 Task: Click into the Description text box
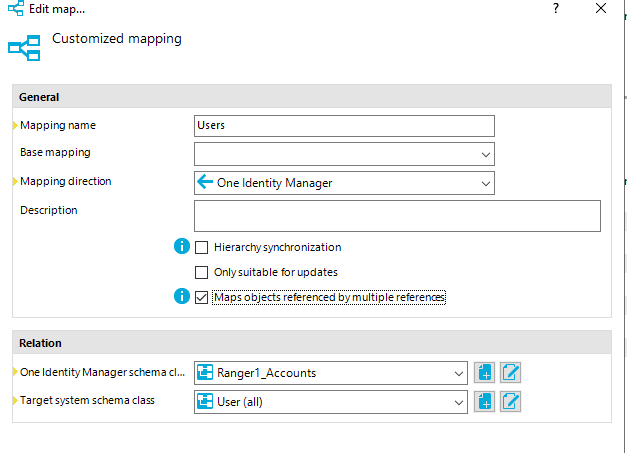[397, 216]
